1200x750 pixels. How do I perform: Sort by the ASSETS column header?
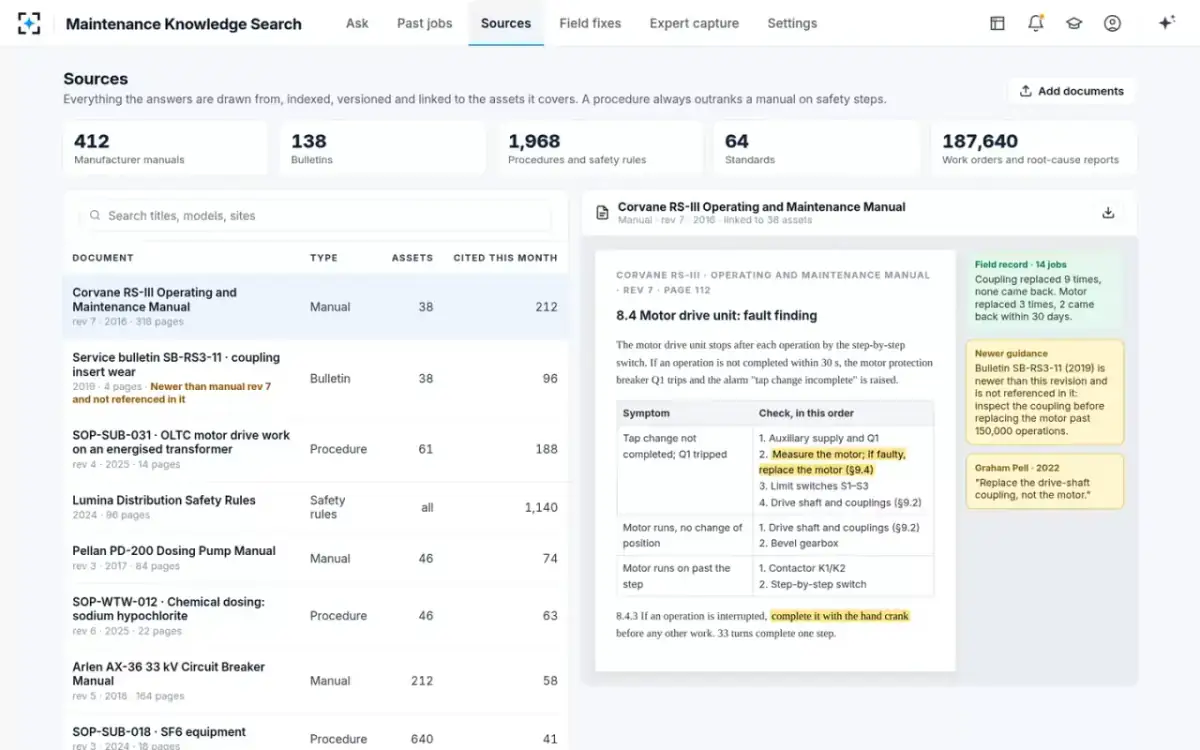412,258
